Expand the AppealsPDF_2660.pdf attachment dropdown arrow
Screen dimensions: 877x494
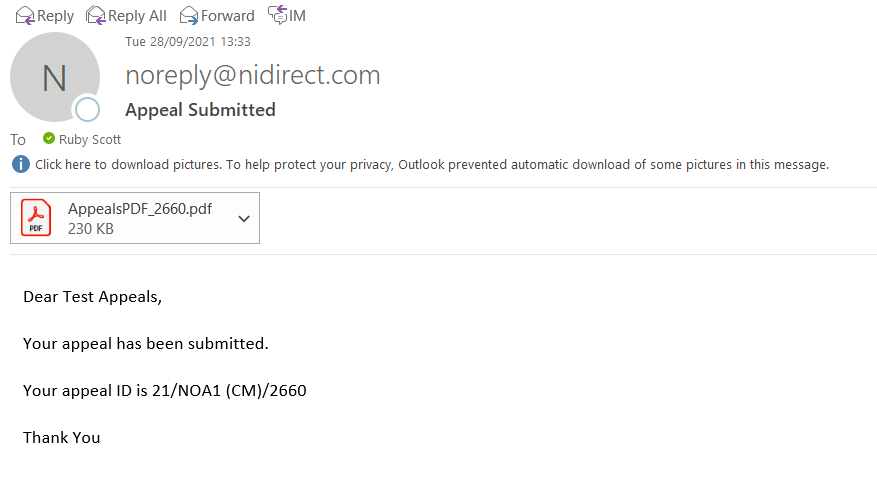(244, 219)
